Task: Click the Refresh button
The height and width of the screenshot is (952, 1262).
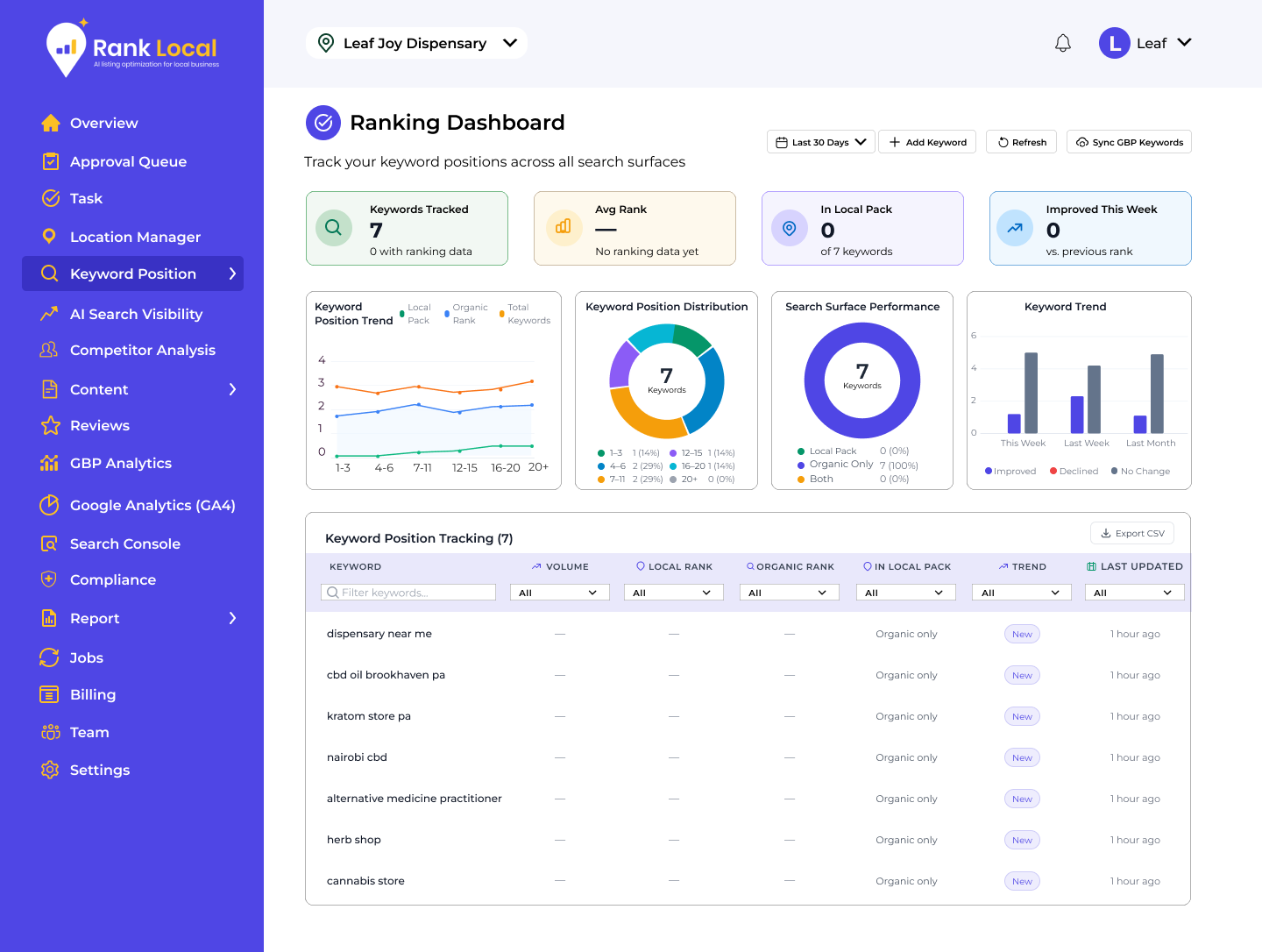Action: pos(1022,142)
